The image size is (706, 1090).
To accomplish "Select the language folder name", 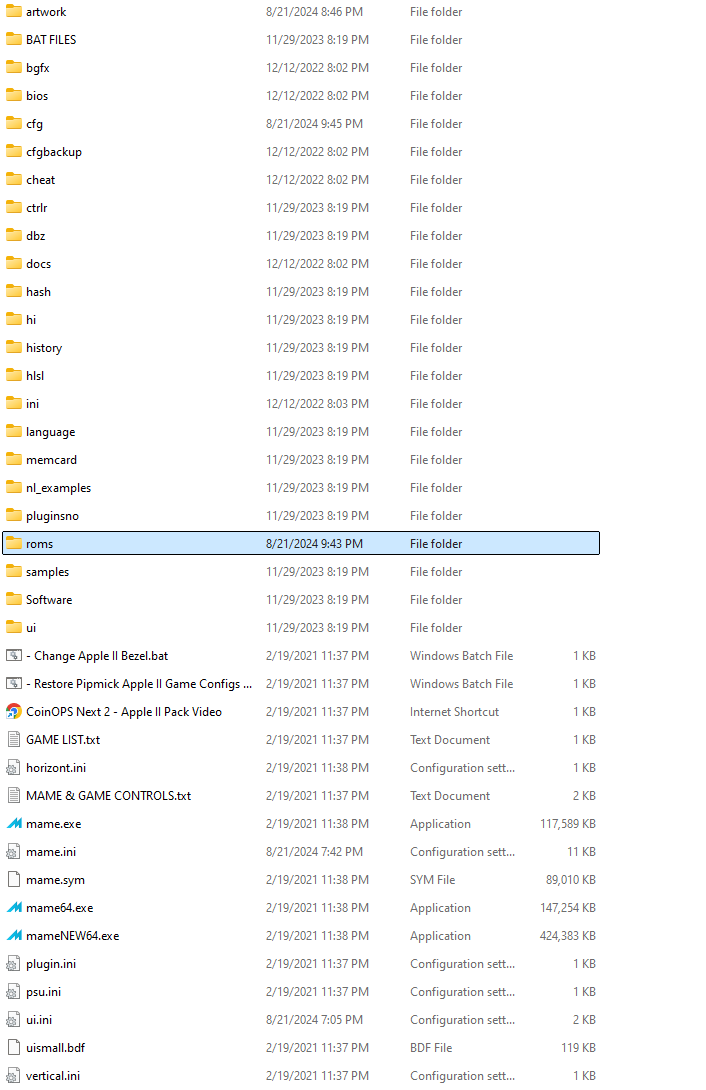I will pyautogui.click(x=51, y=432).
